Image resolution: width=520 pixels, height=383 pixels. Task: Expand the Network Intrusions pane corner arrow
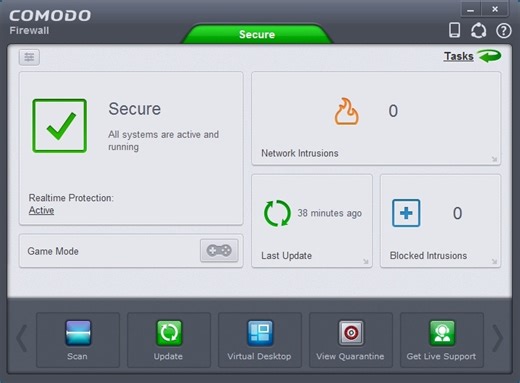pos(494,159)
